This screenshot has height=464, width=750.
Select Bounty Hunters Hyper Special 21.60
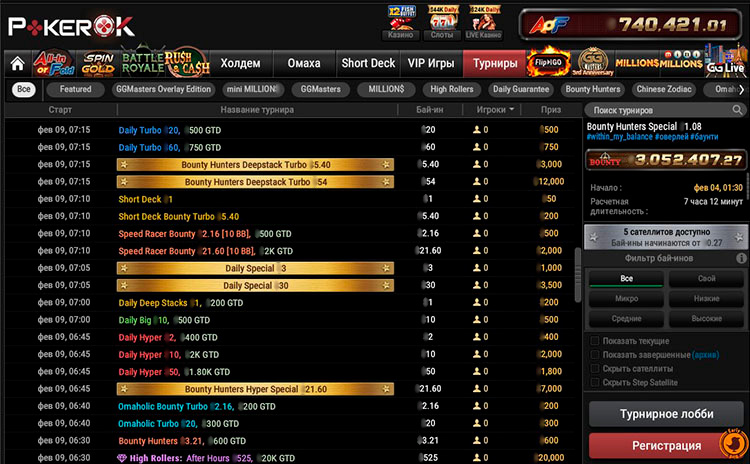pos(255,389)
